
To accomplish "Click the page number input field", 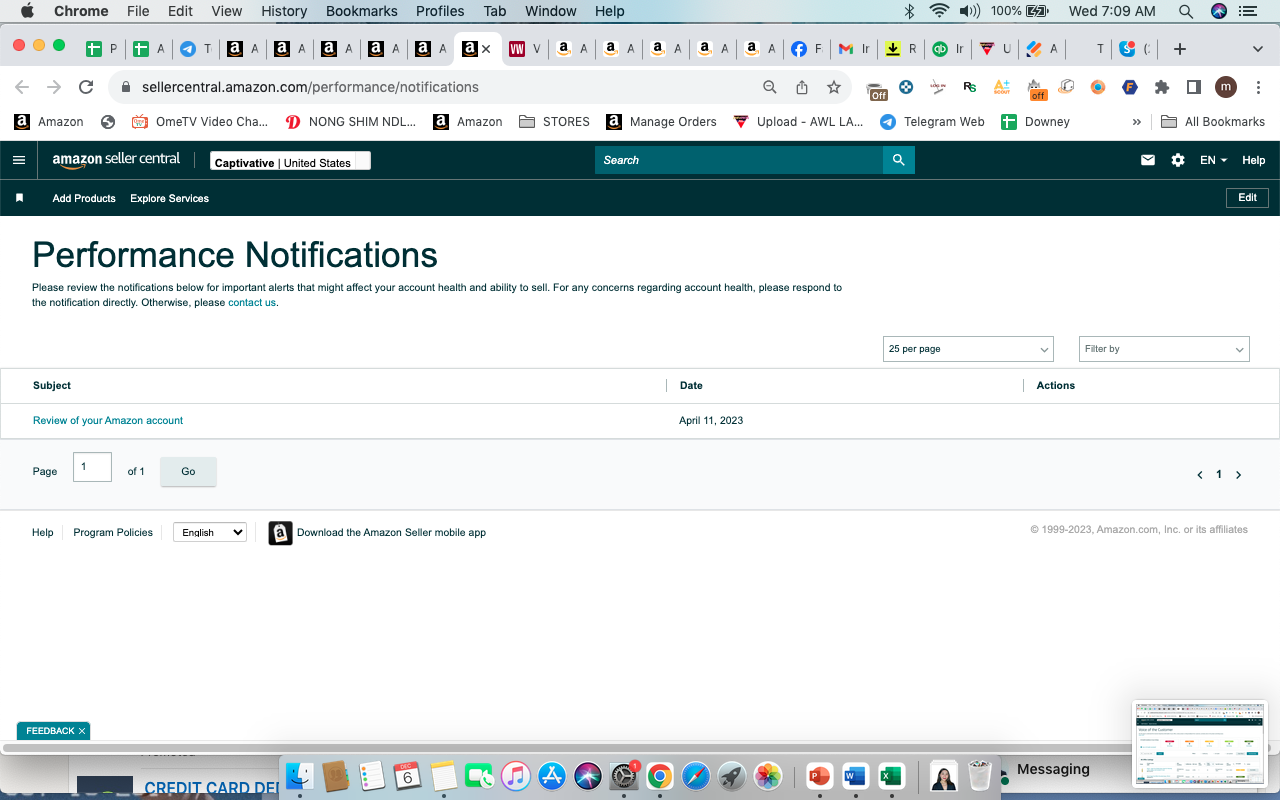I will (92, 467).
